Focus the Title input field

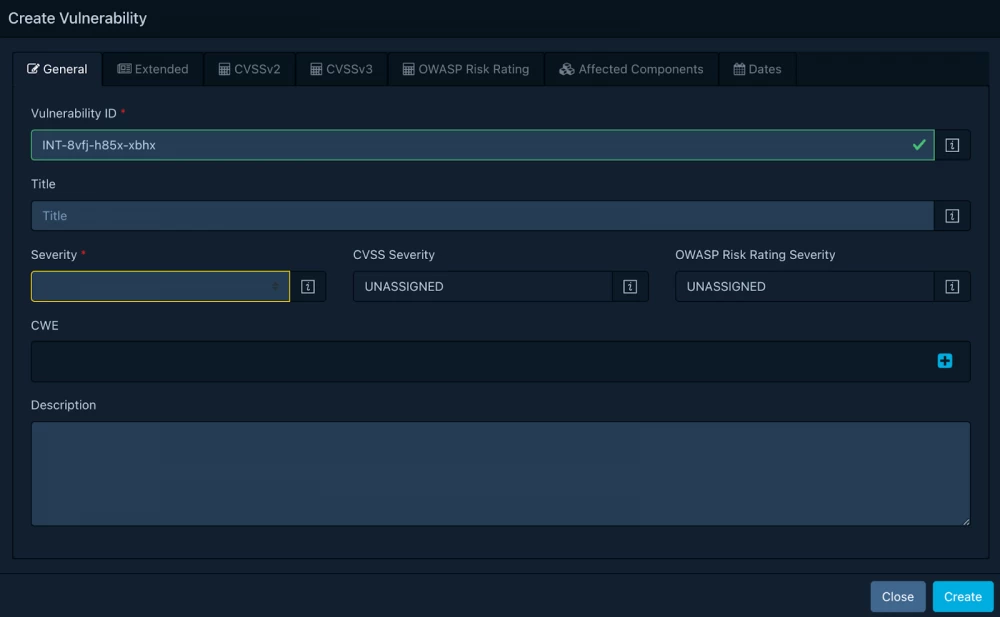(x=482, y=216)
